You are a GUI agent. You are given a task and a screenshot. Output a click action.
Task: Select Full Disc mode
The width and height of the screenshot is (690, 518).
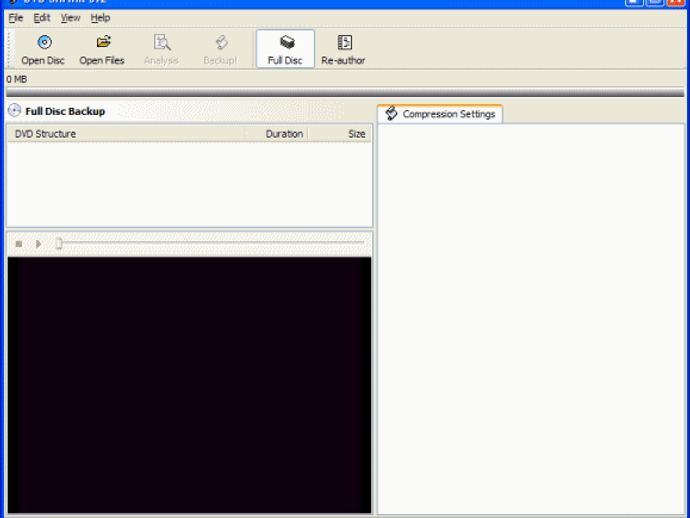tap(285, 49)
